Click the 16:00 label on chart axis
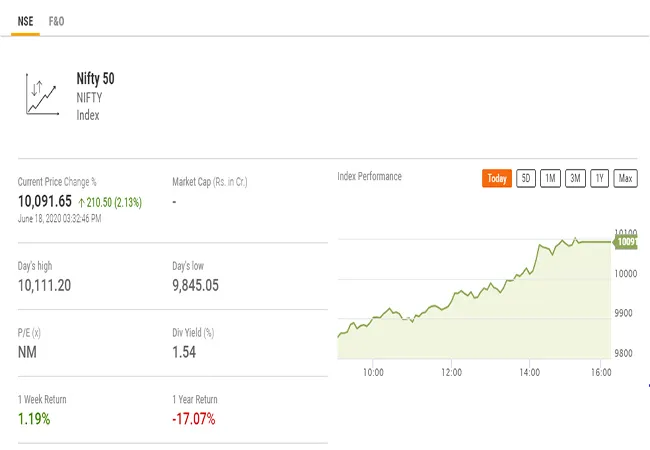 point(601,373)
